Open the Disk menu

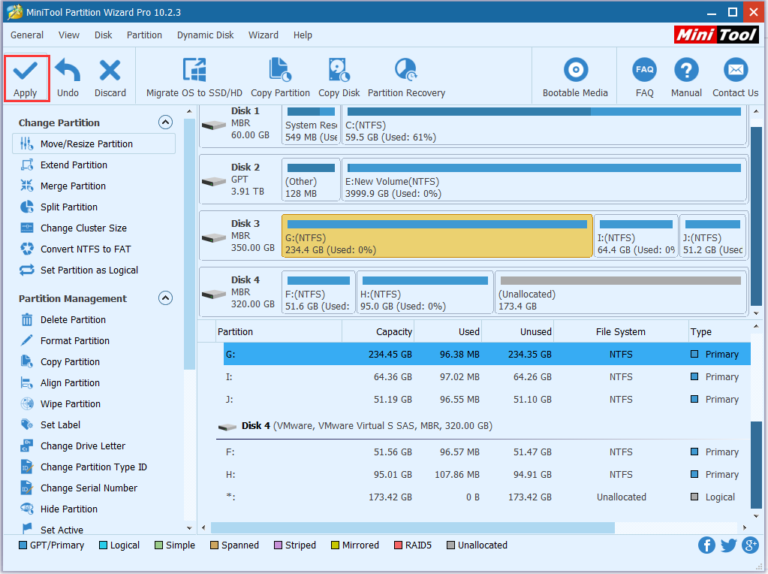click(103, 35)
